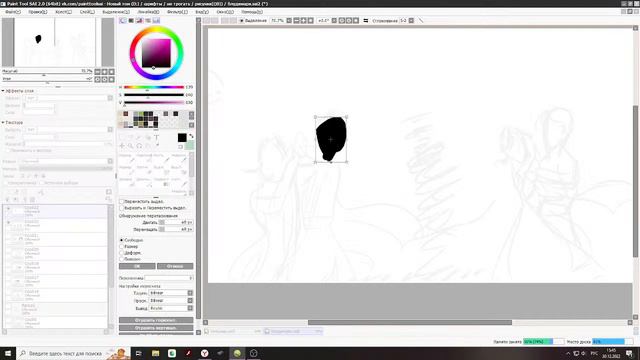Enable Вырезать и Переместить выдел. checkbox
The image size is (640, 360).
(122, 208)
